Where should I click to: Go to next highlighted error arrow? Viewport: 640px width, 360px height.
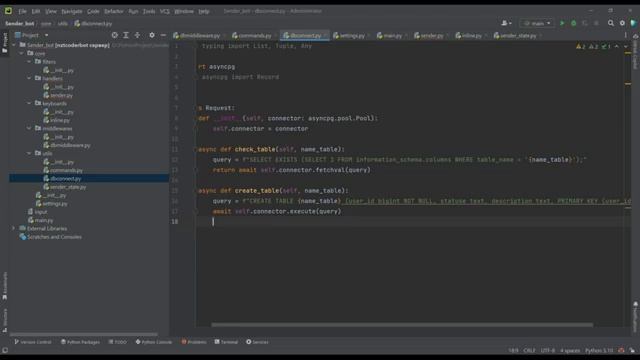click(x=626, y=47)
